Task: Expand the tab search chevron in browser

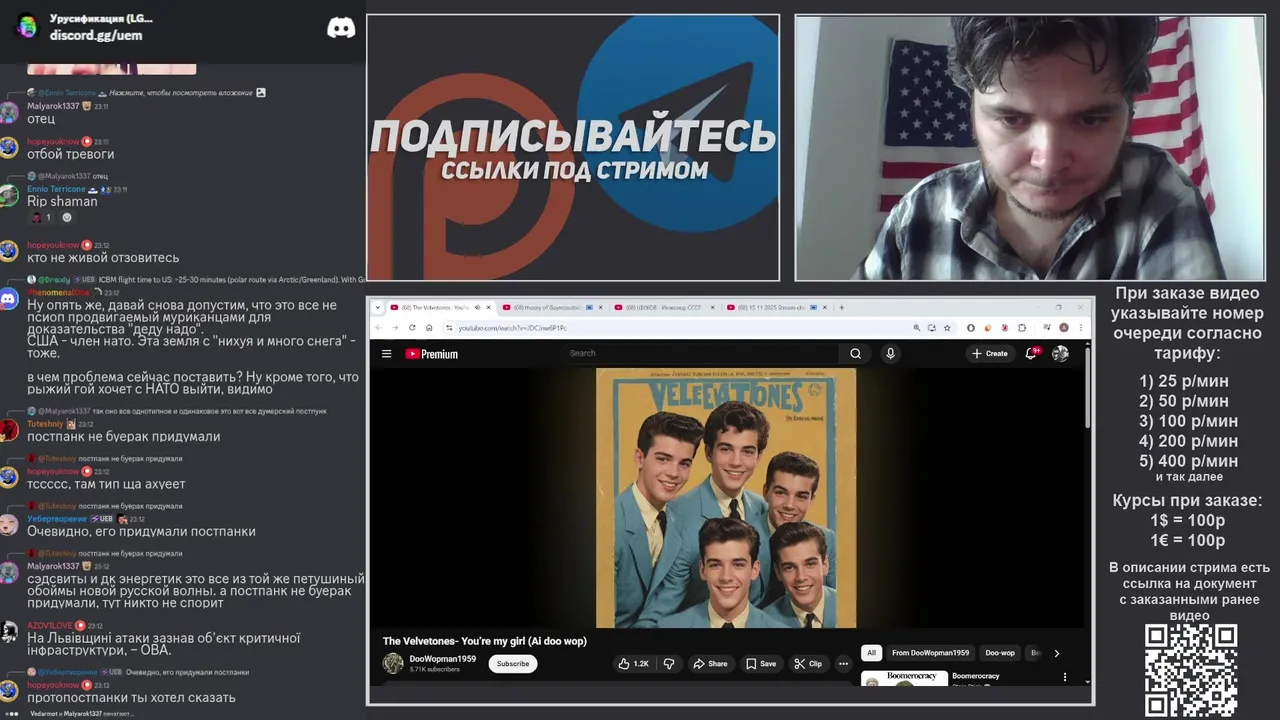Action: [x=378, y=307]
